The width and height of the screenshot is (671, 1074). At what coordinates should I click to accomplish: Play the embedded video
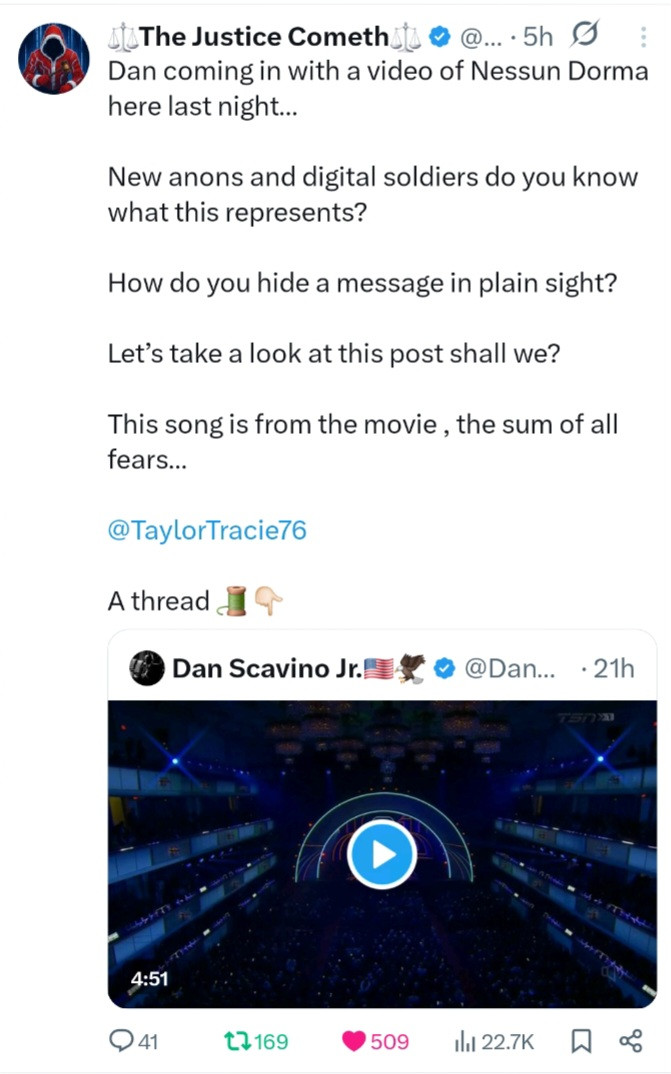[x=381, y=853]
